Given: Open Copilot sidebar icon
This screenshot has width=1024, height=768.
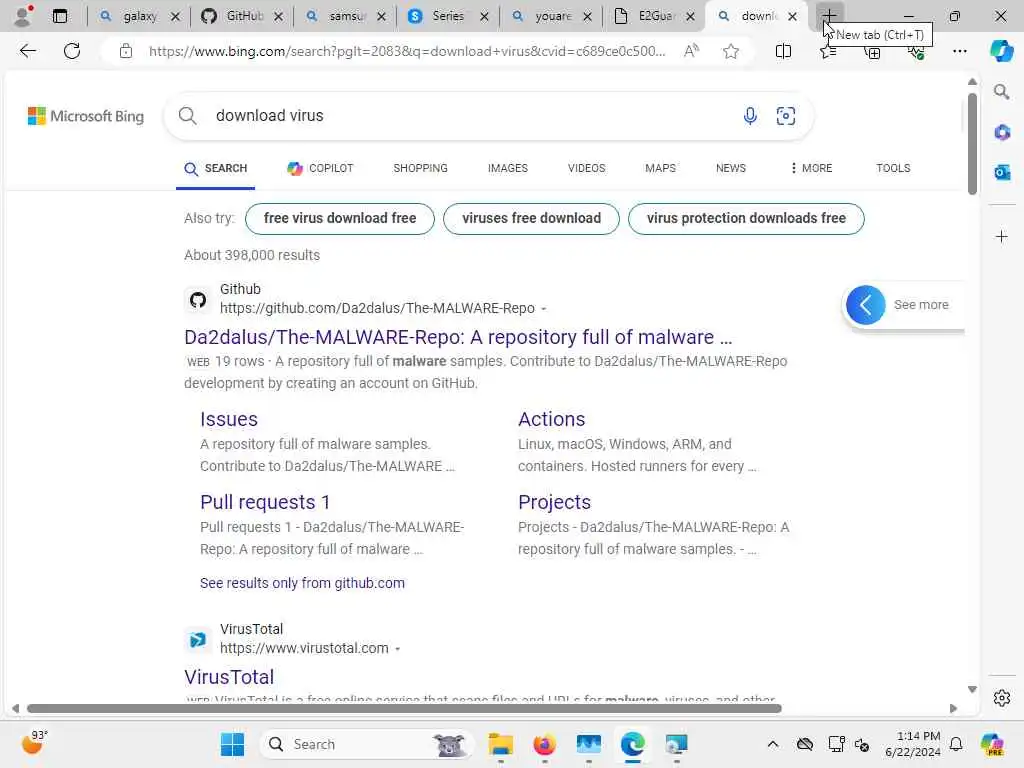Looking at the screenshot, I should click(x=1001, y=51).
